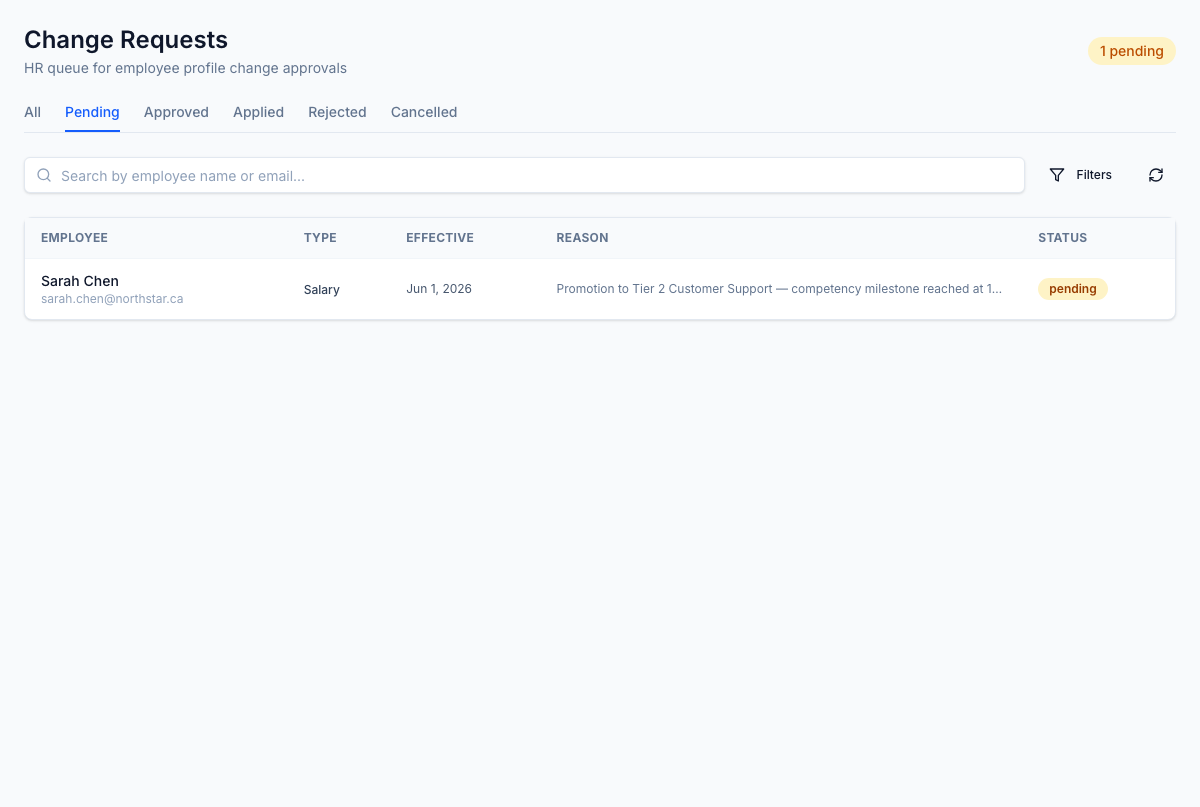This screenshot has width=1200, height=807.
Task: Open the Filters button
Action: (x=1081, y=175)
